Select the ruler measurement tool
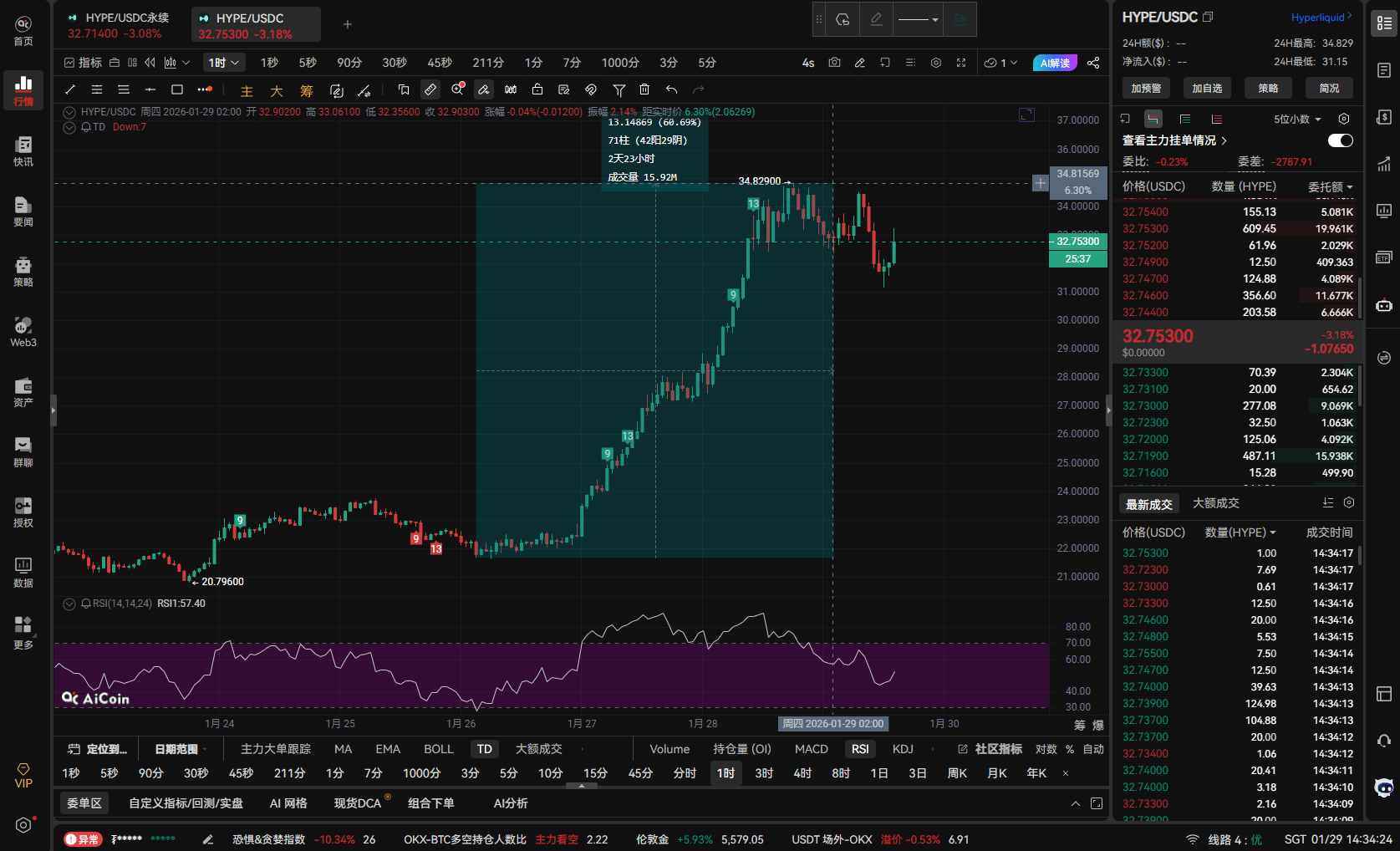This screenshot has height=851, width=1400. tap(430, 89)
